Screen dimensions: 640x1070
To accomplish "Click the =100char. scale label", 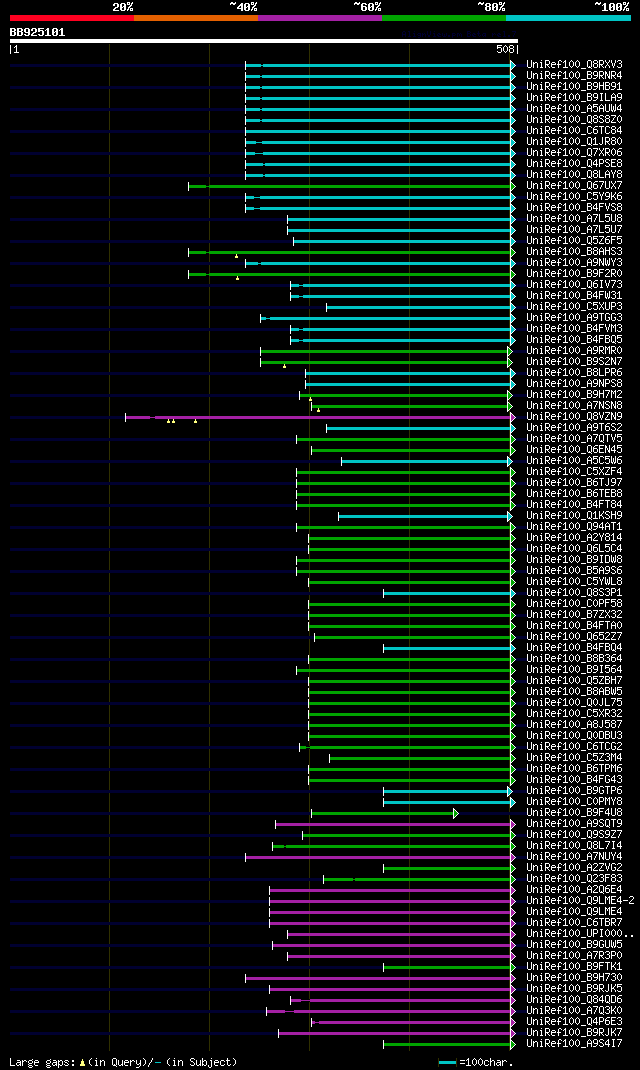I will (x=486, y=1062).
